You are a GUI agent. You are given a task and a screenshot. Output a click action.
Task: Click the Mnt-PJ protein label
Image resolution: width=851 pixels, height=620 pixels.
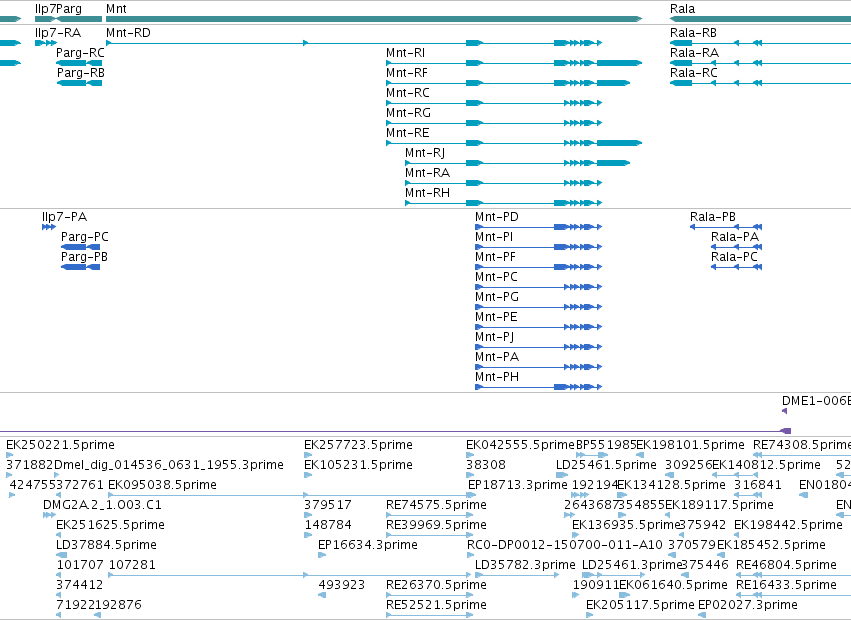(494, 337)
